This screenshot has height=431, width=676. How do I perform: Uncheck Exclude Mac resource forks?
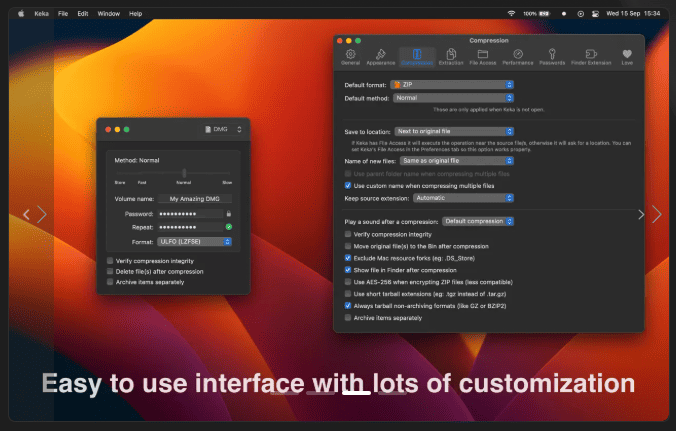tap(347, 258)
